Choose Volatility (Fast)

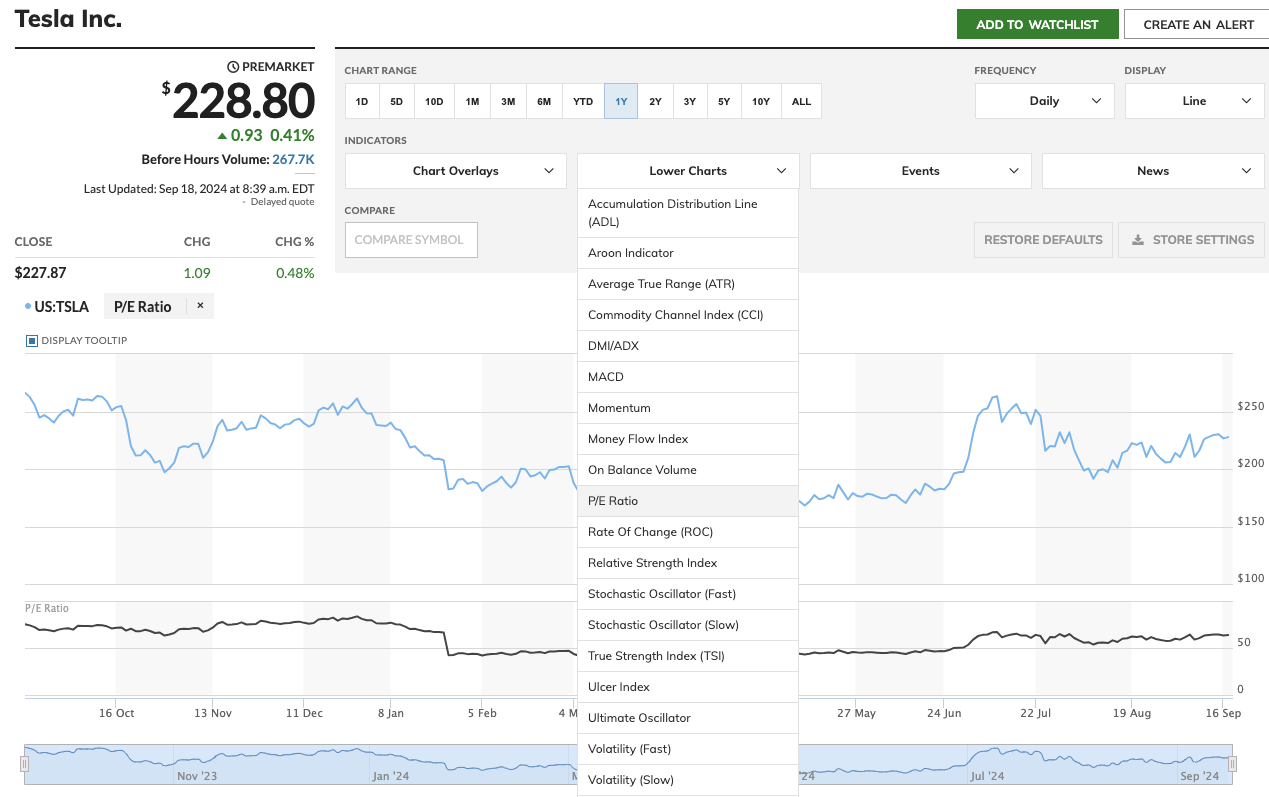(x=688, y=749)
